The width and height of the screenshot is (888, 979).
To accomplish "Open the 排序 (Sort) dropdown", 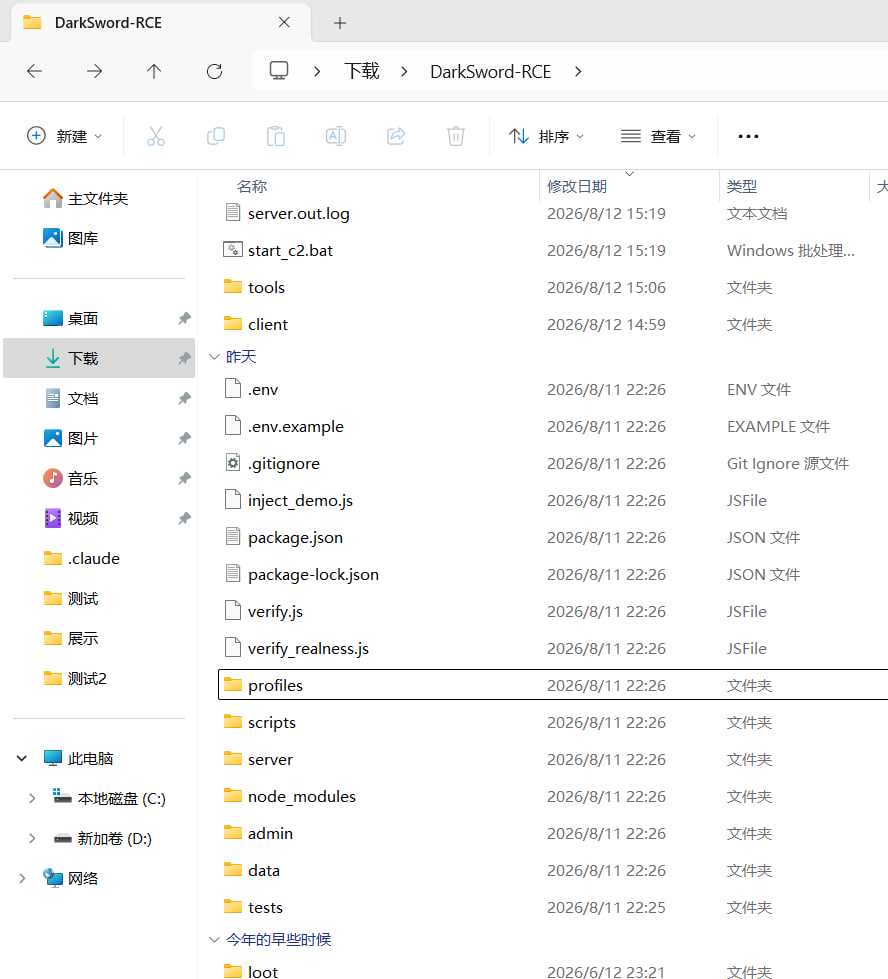I will (546, 136).
